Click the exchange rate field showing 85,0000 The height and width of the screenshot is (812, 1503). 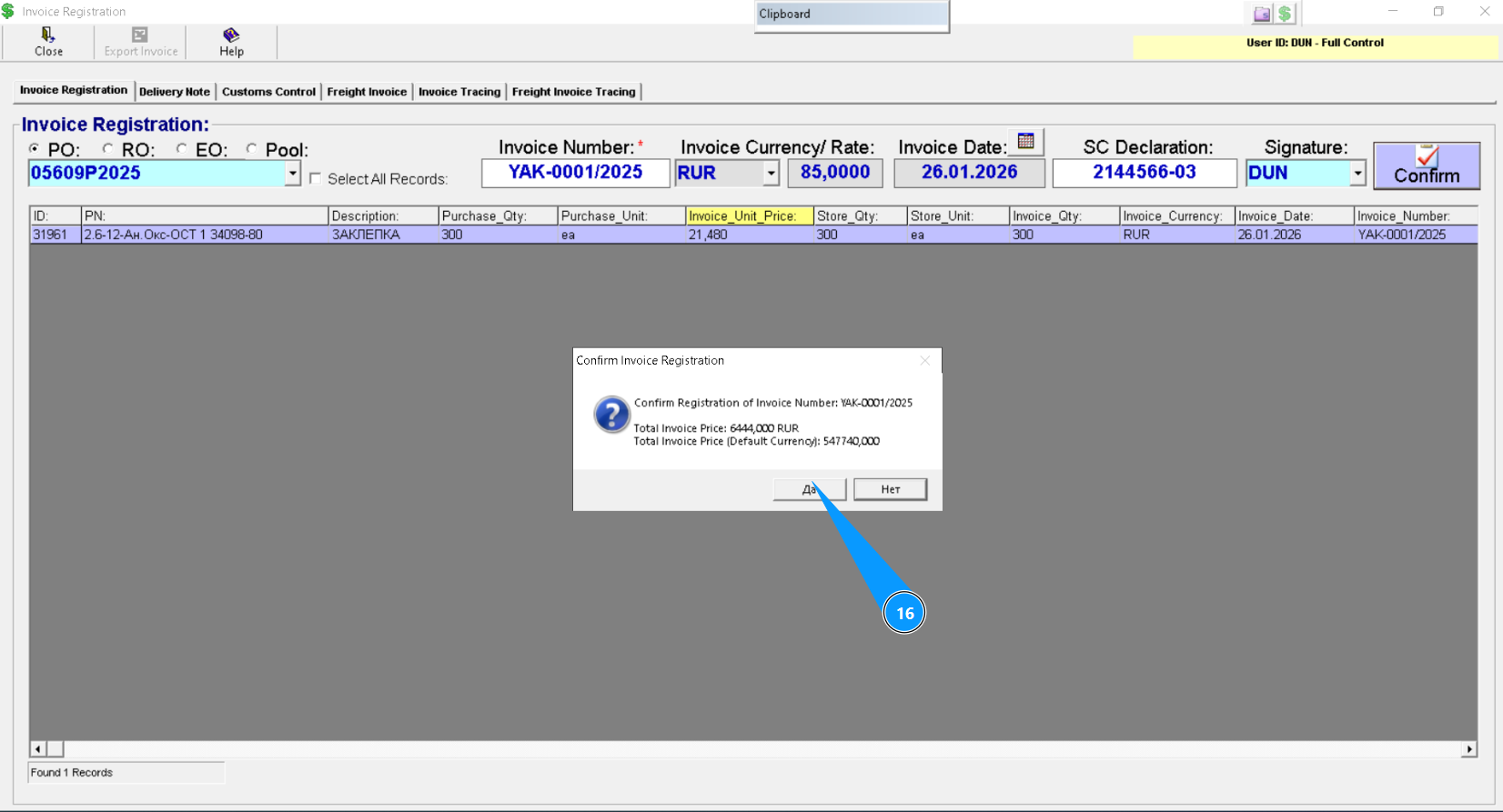point(835,173)
